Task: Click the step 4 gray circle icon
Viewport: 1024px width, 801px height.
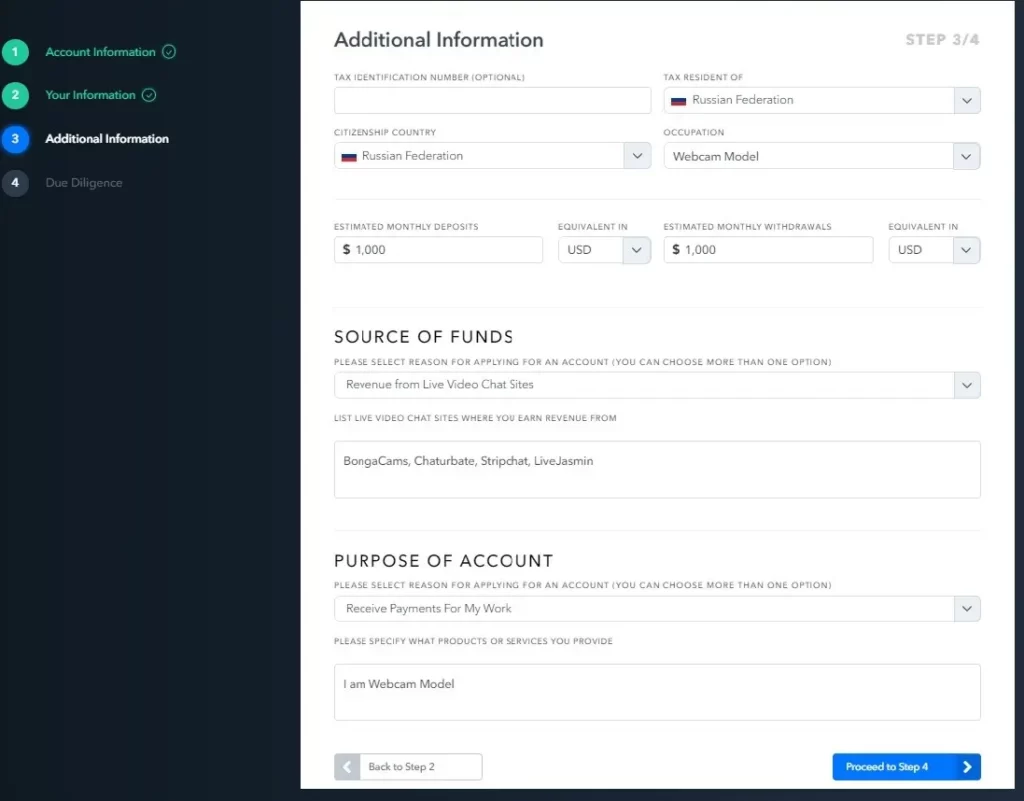Action: click(x=15, y=183)
